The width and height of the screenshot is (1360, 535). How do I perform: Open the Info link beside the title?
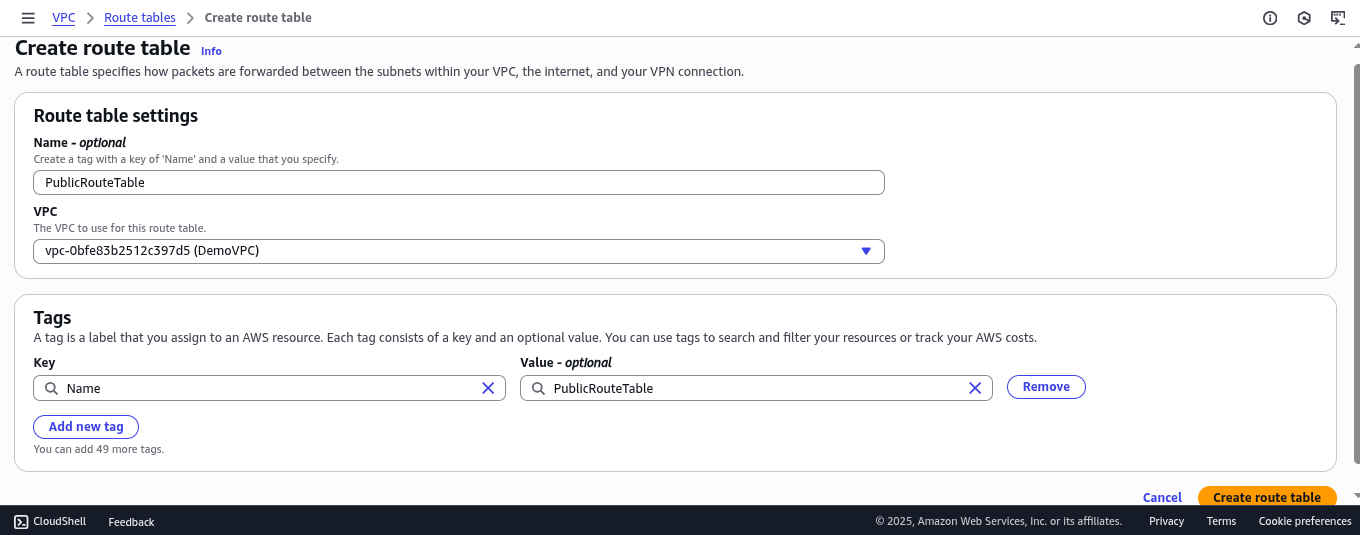click(211, 51)
